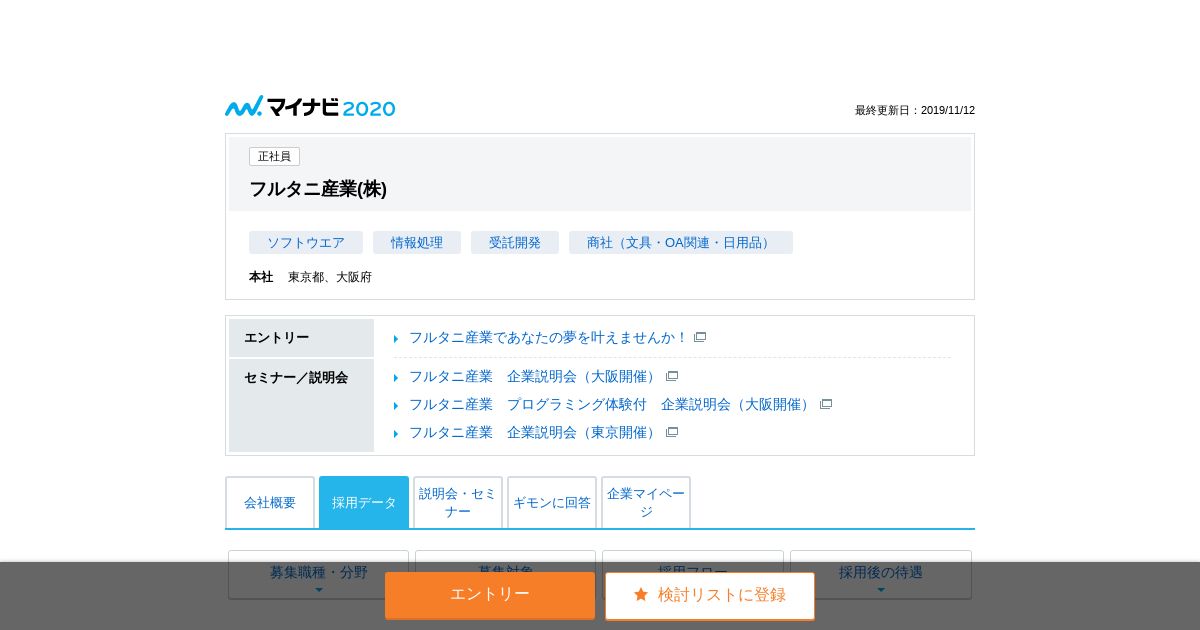Click the star icon in 検討リストに登録 button
Viewport: 1200px width, 630px height.
click(x=641, y=595)
